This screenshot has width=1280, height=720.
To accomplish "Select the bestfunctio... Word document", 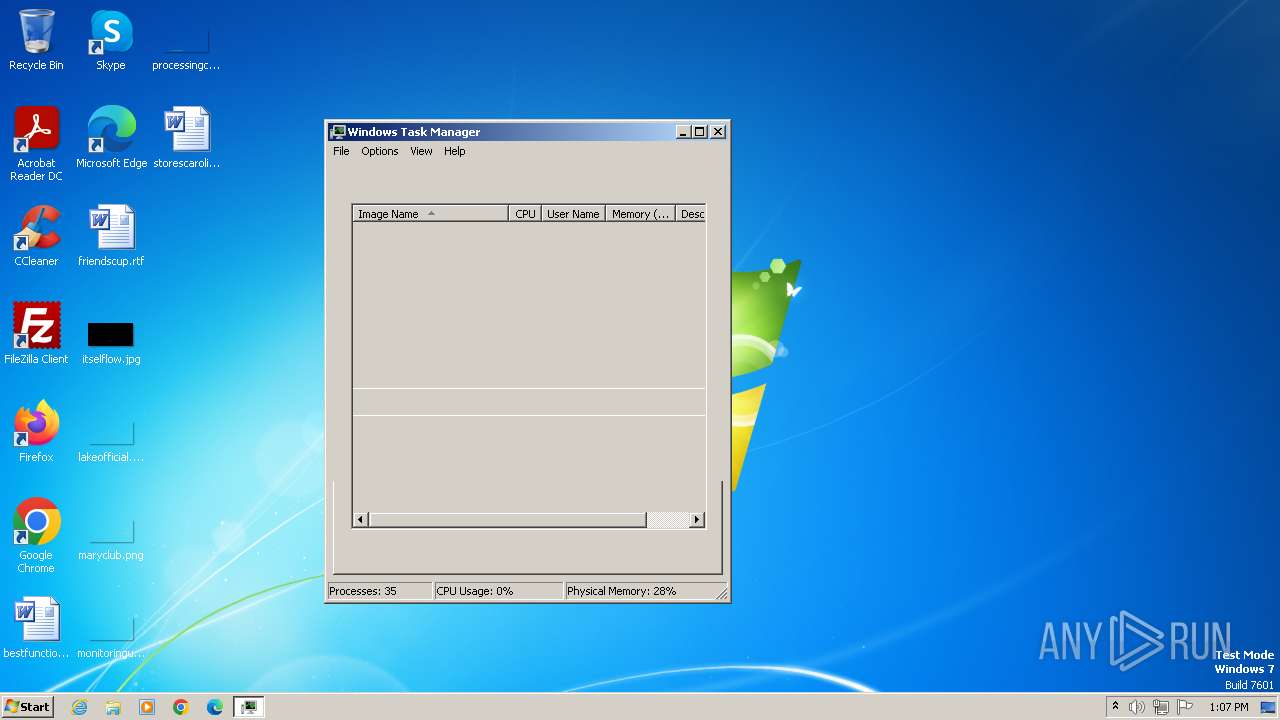I will pos(36,628).
